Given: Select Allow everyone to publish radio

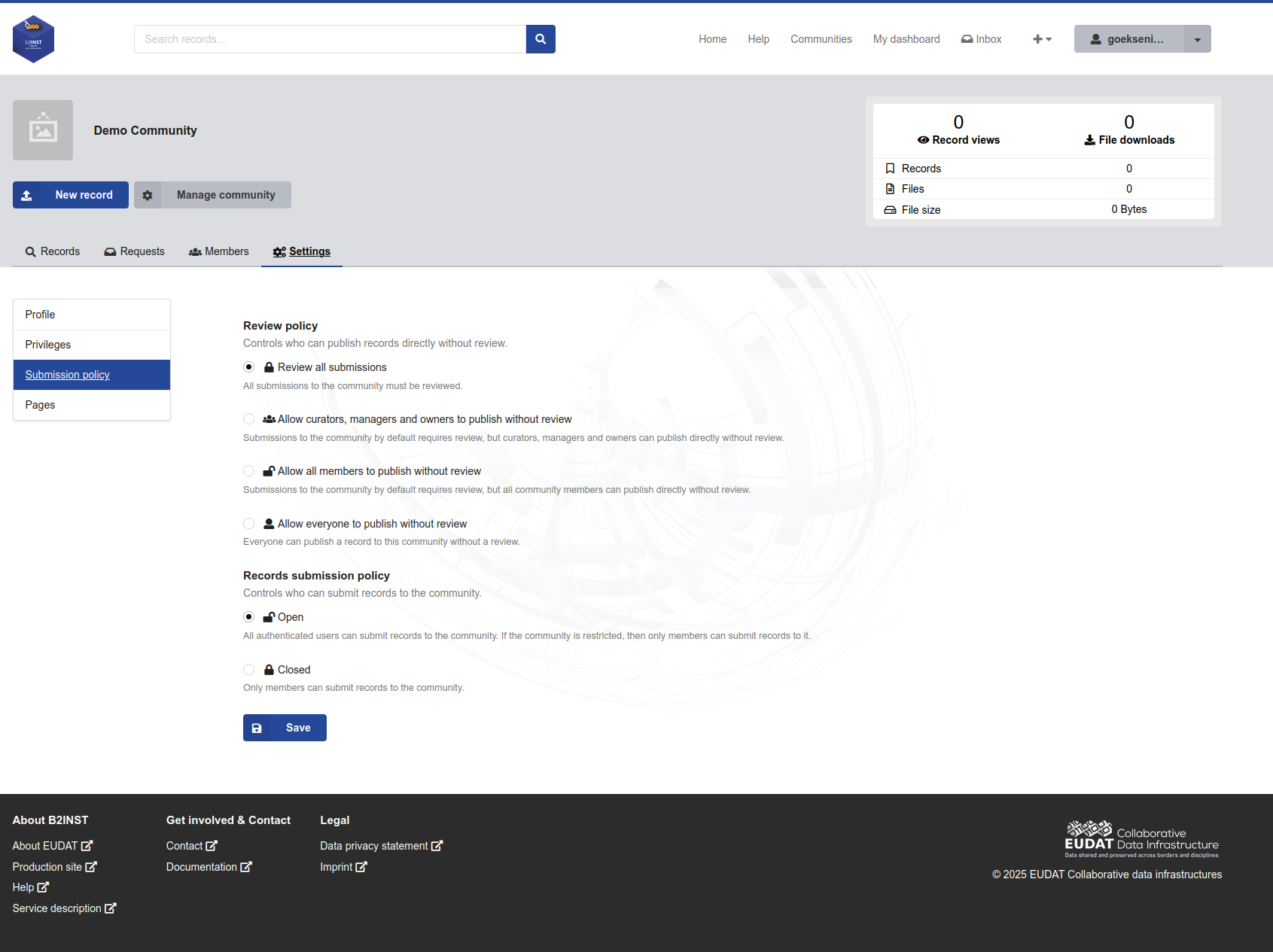Looking at the screenshot, I should [x=248, y=524].
